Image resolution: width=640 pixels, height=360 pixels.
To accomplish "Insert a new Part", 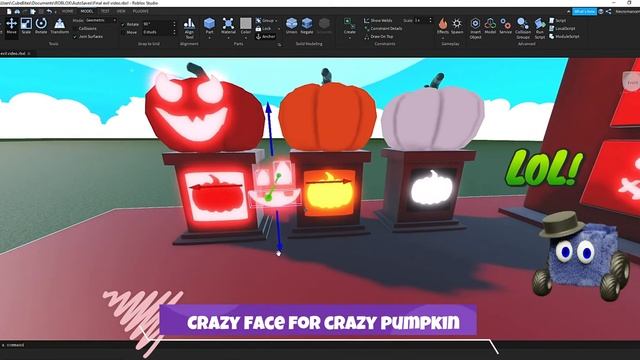I will click(x=209, y=25).
